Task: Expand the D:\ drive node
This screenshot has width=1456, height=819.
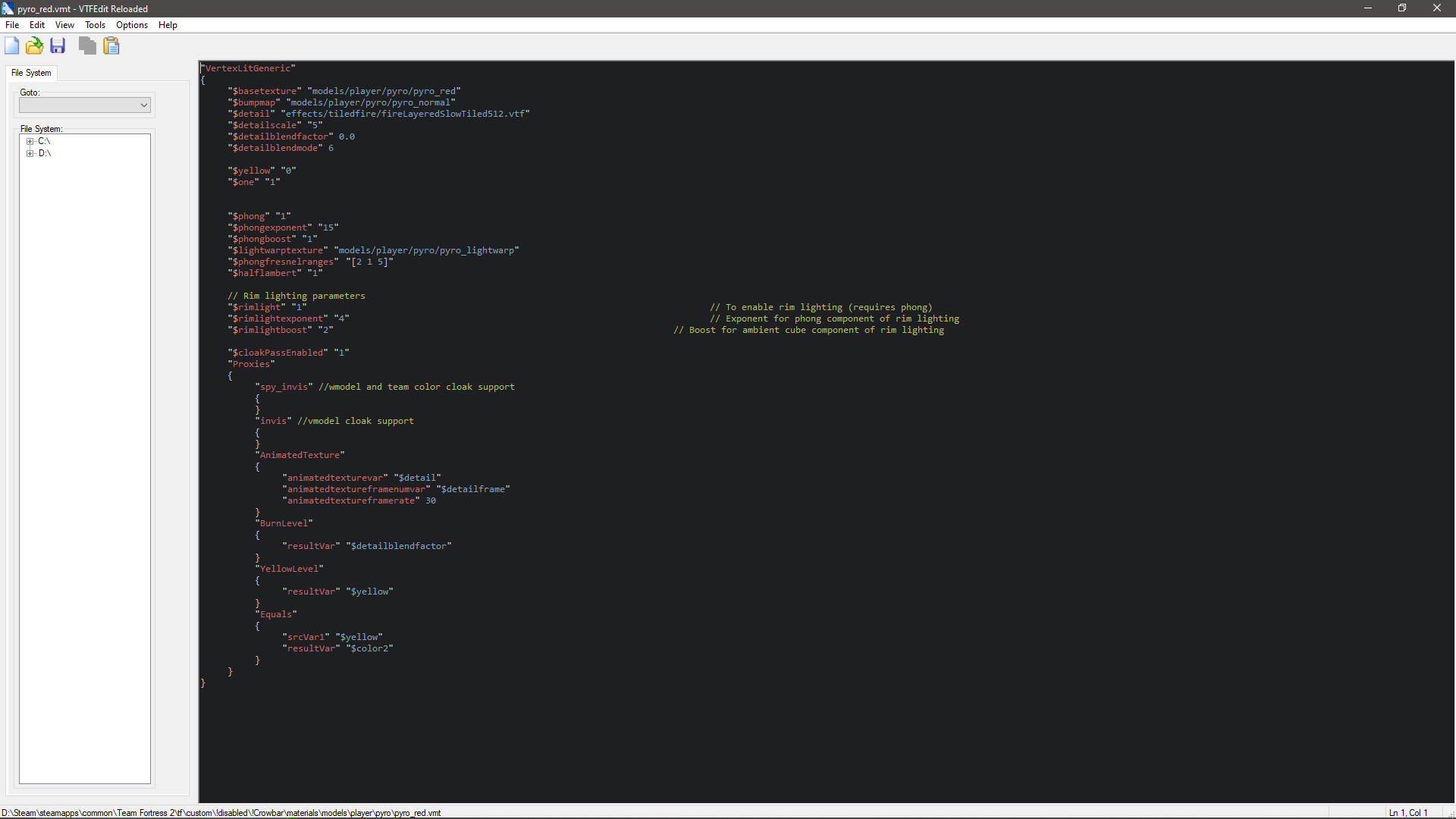Action: pyautogui.click(x=30, y=153)
